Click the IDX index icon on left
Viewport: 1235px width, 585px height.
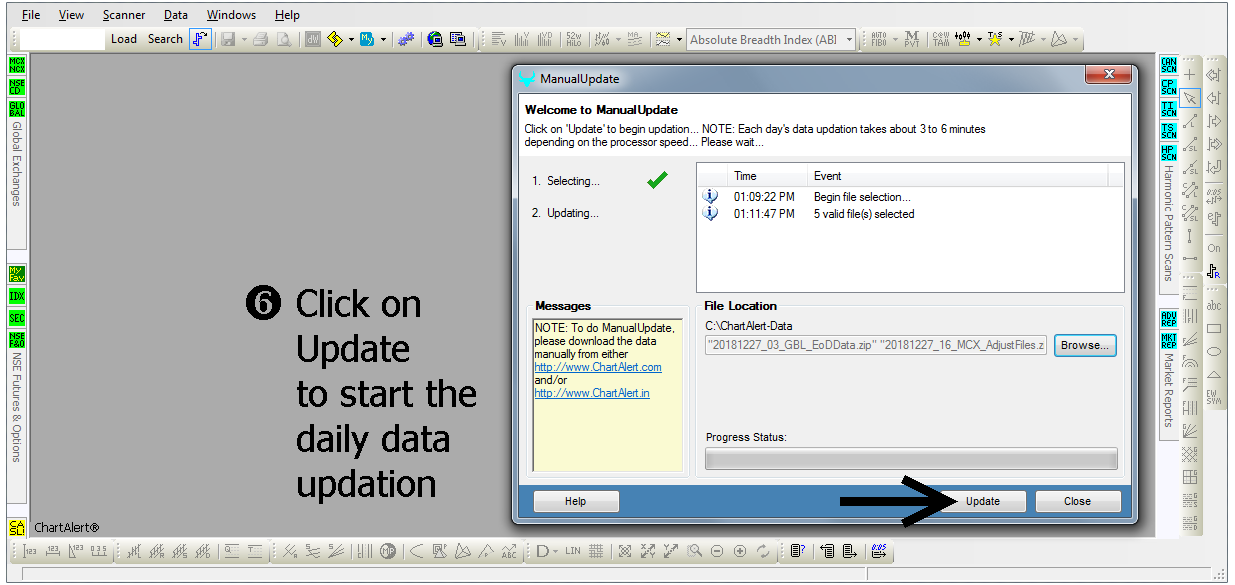coord(17,296)
